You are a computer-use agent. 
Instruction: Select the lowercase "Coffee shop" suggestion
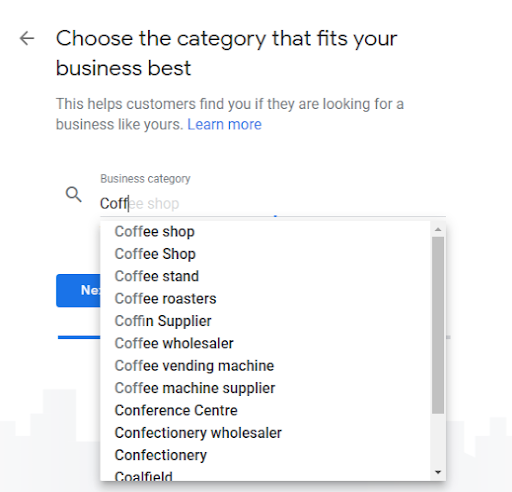pos(265,231)
